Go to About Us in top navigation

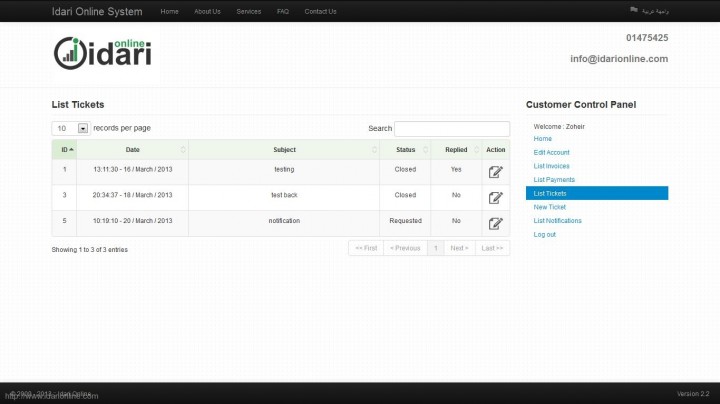coord(207,11)
